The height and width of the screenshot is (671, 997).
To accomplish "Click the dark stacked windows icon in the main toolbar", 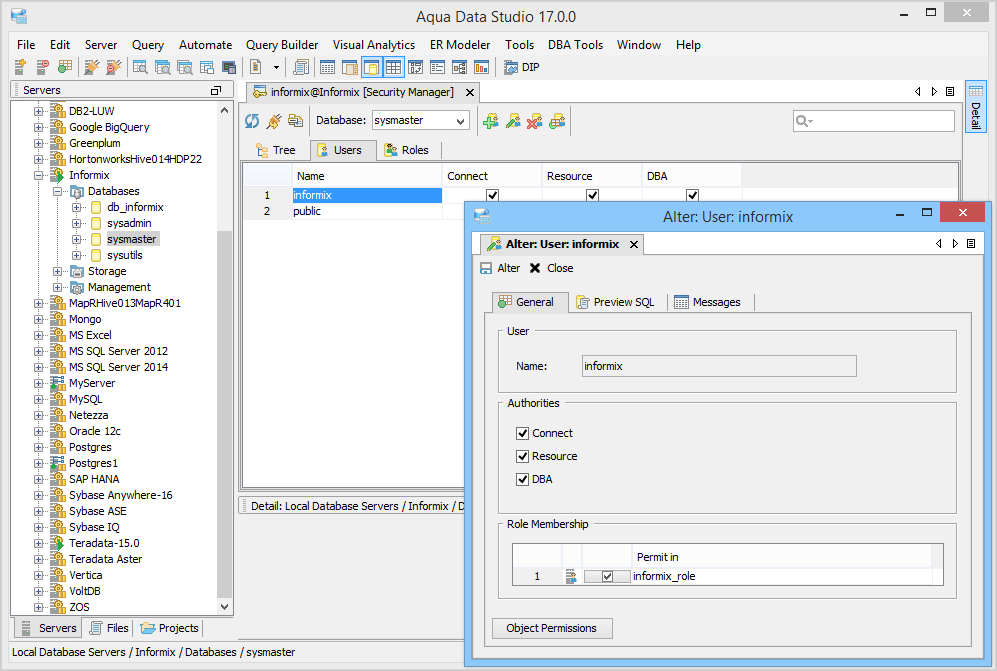I will click(229, 67).
